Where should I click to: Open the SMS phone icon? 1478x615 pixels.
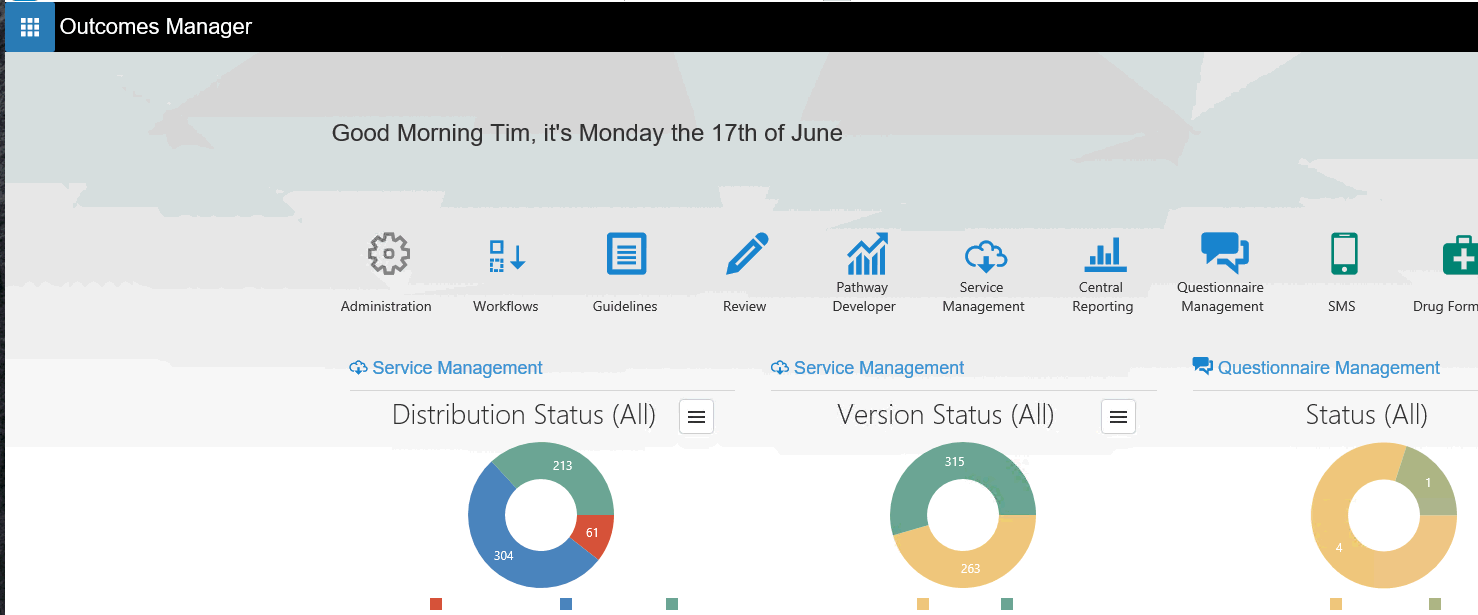(x=1343, y=254)
